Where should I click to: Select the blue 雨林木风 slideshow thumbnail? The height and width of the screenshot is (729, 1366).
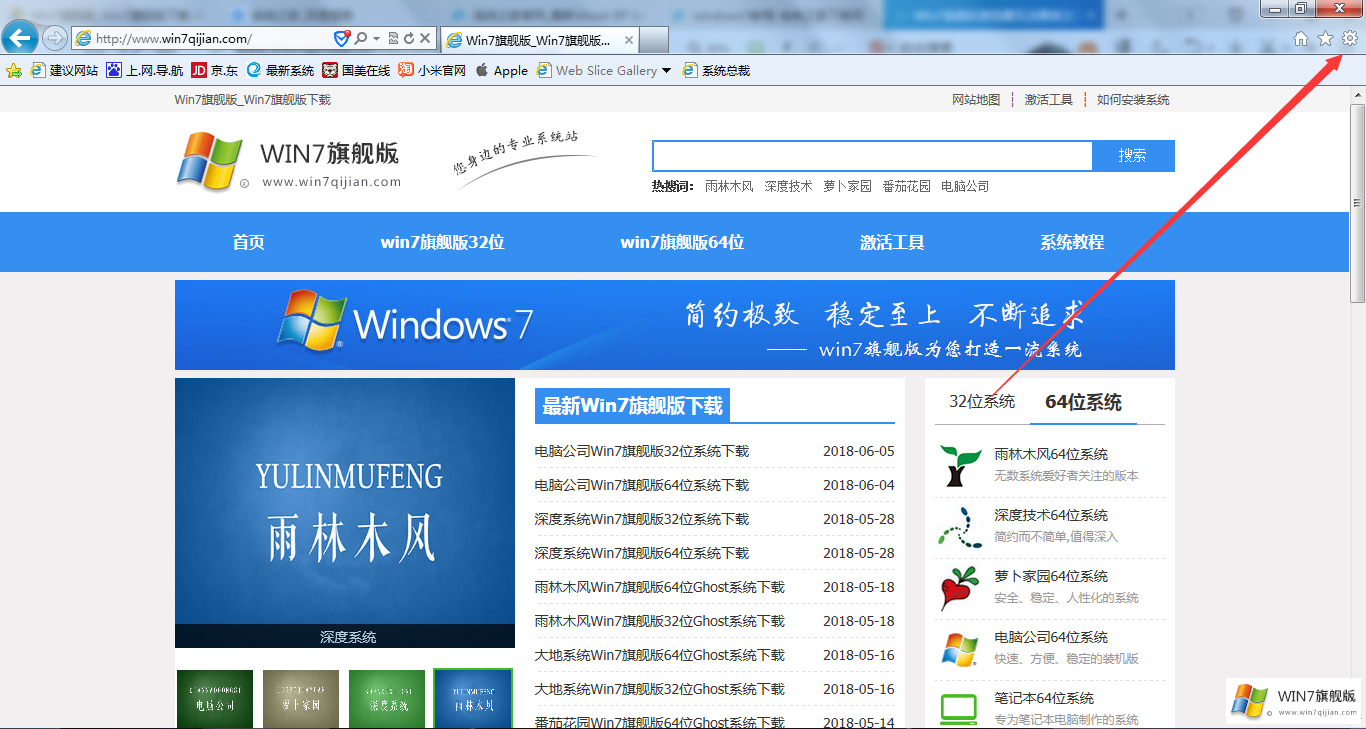pos(473,699)
